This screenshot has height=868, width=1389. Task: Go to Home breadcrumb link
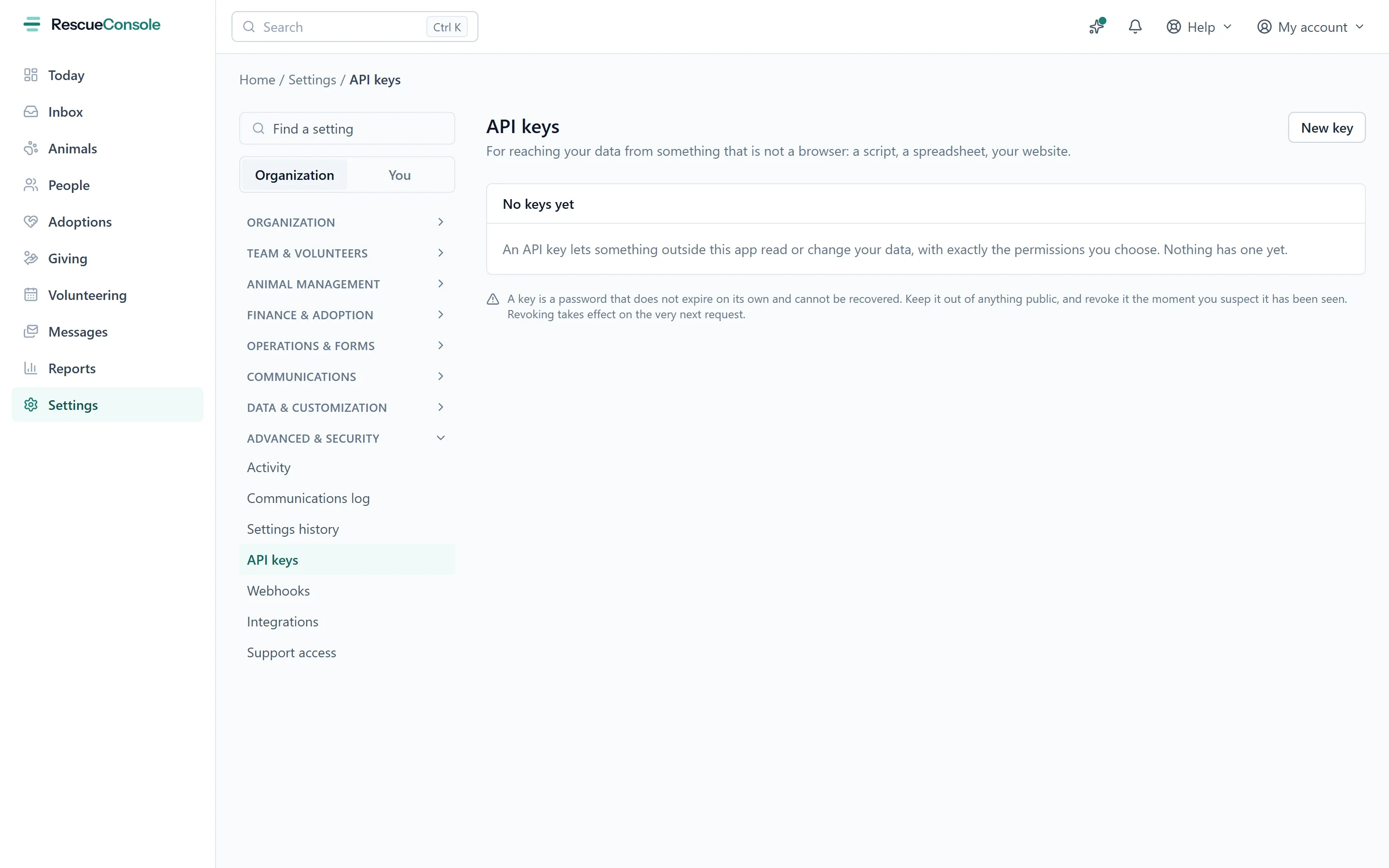(257, 80)
